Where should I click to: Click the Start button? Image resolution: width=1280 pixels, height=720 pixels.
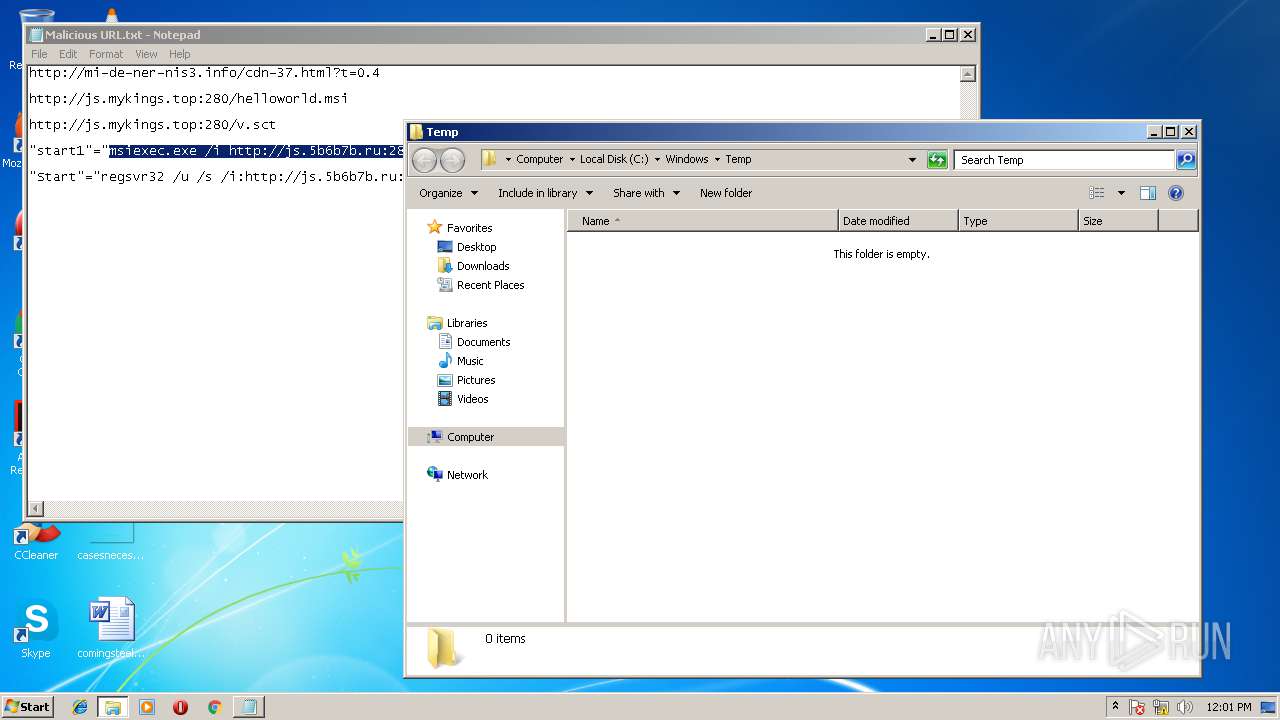pos(28,707)
